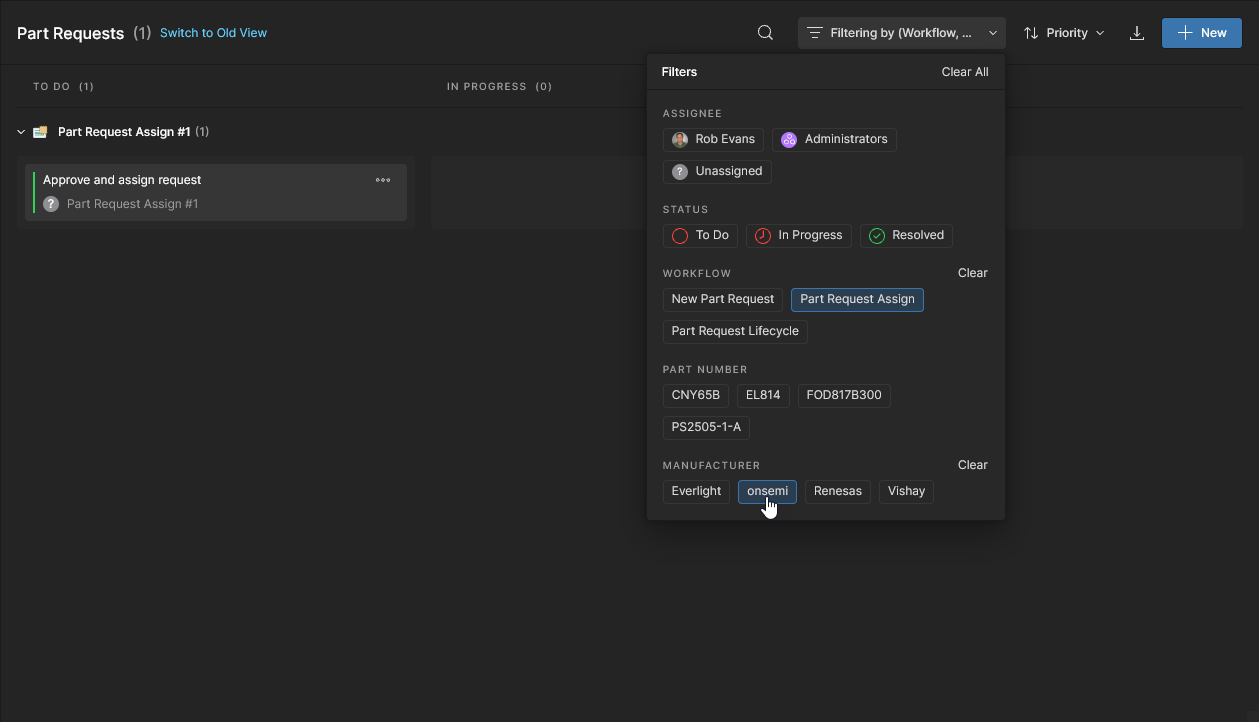Click the download export icon
Viewport: 1259px width, 722px height.
tap(1136, 33)
